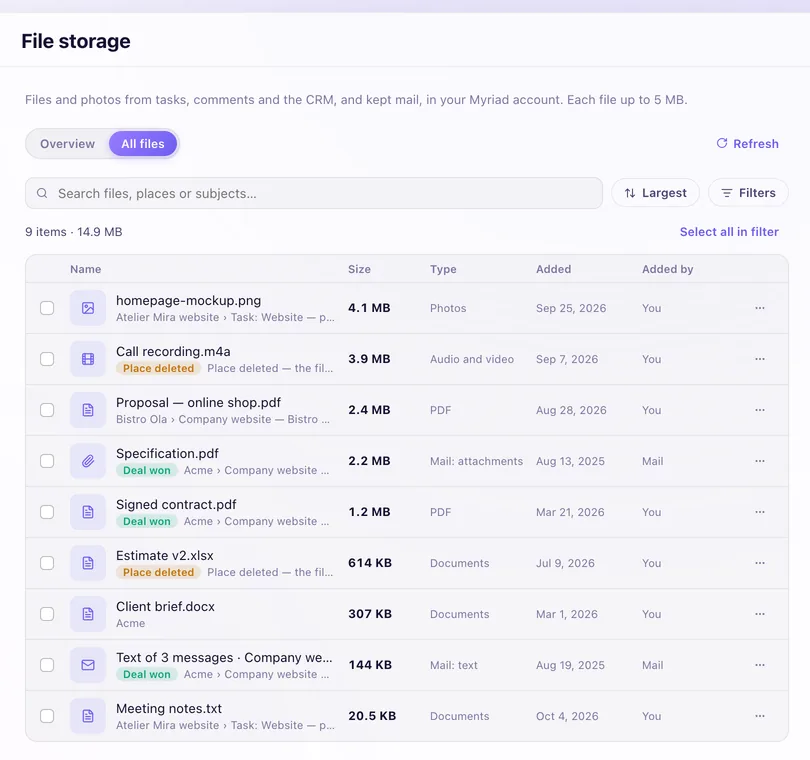Switch to the Overview tab

(x=68, y=144)
